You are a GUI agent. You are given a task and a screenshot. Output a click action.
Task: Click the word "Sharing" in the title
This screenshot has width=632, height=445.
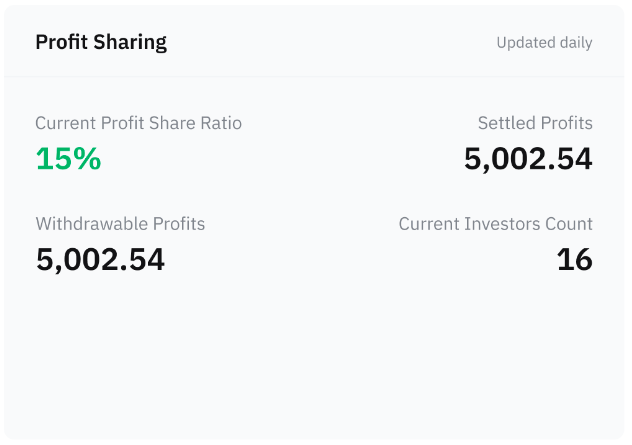click(x=130, y=42)
